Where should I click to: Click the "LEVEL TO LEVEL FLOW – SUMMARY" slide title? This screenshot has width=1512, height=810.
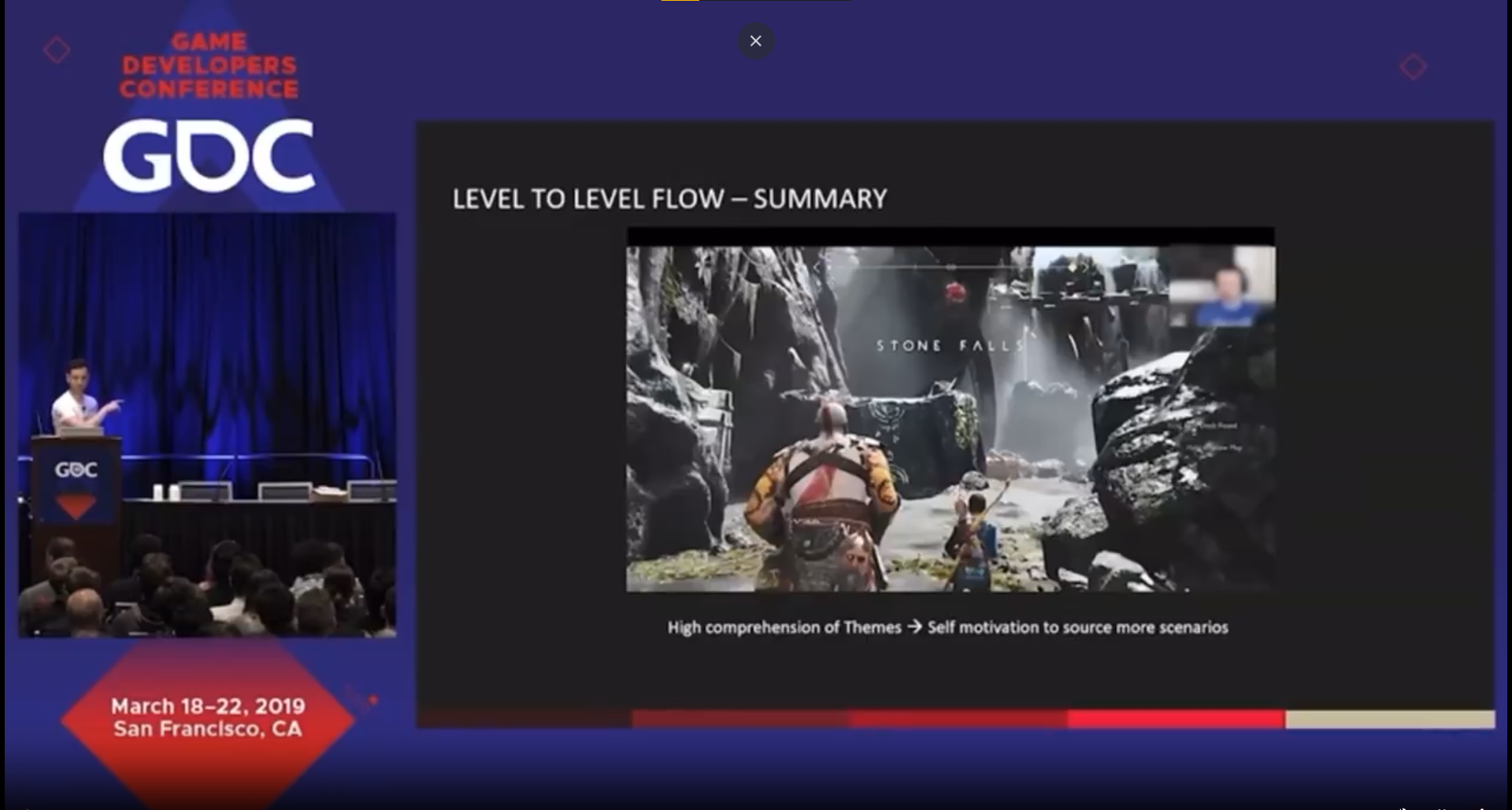(669, 199)
